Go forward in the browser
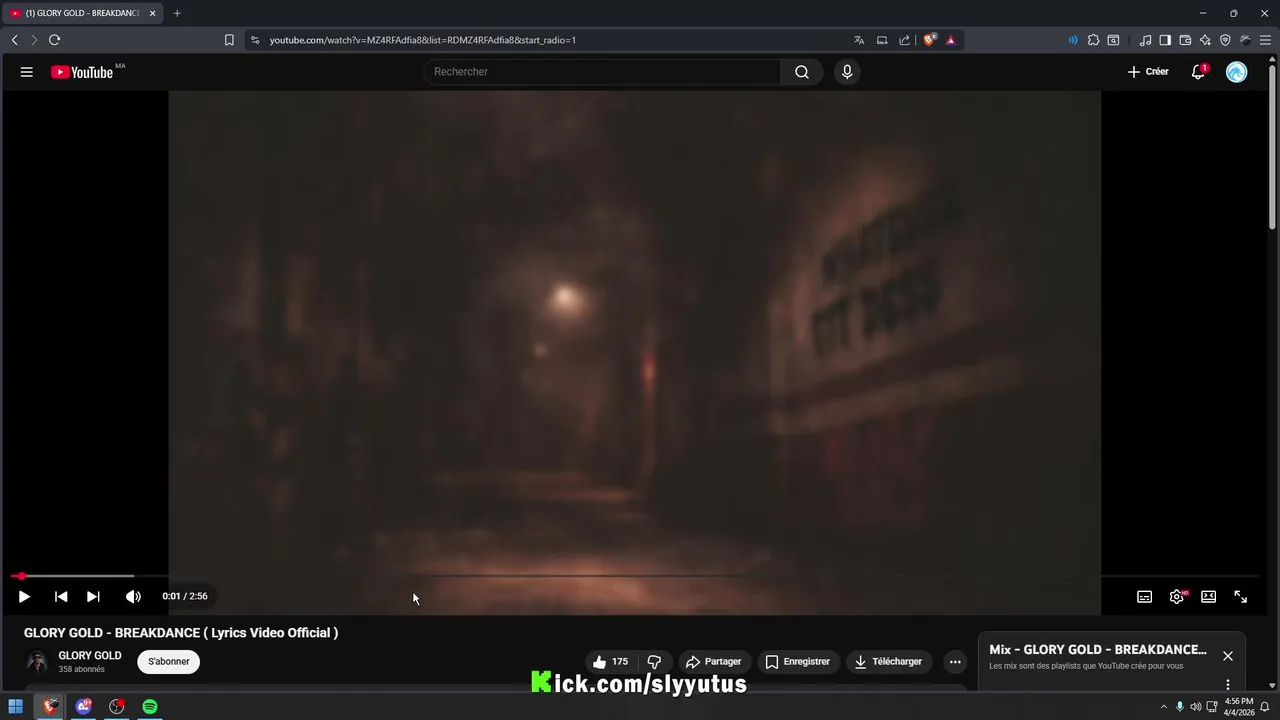1280x720 pixels. click(x=34, y=40)
